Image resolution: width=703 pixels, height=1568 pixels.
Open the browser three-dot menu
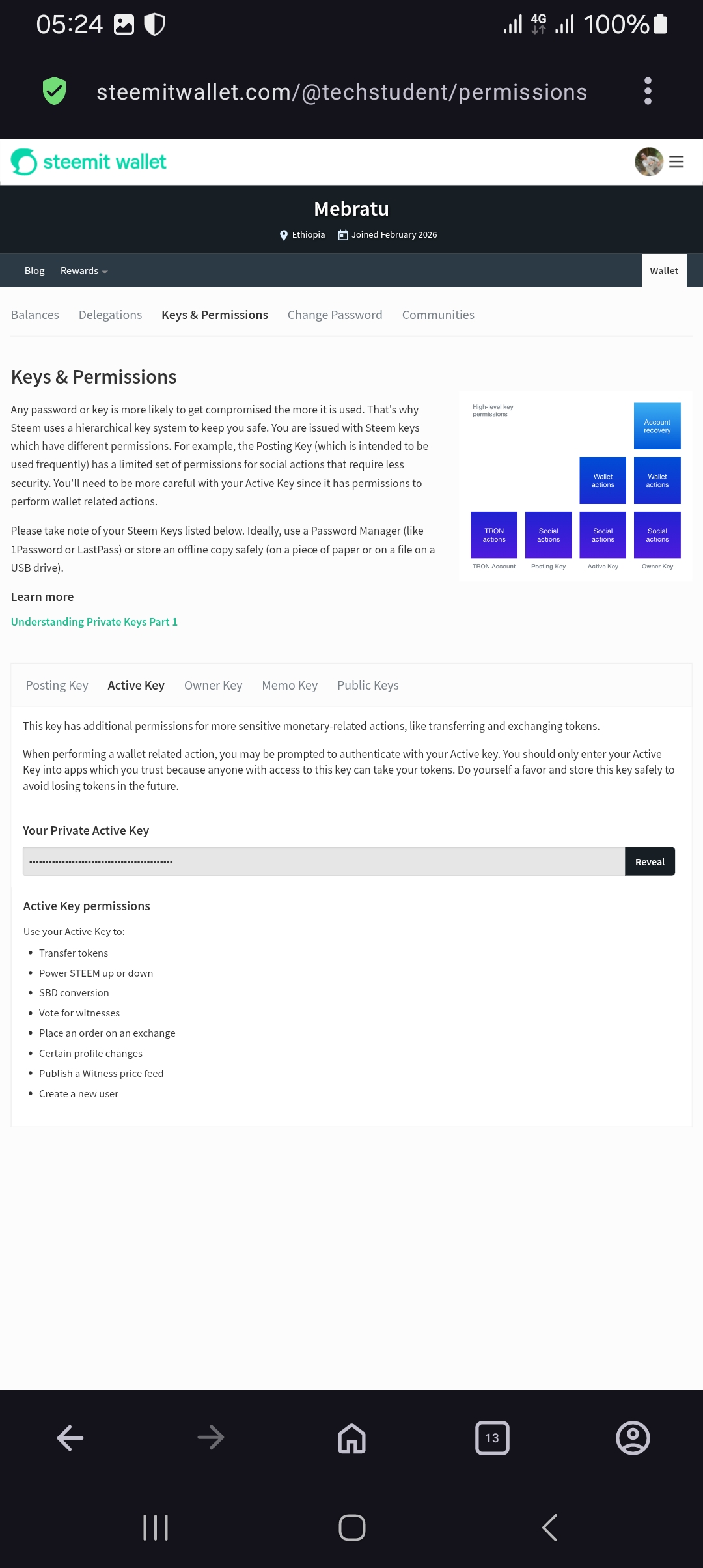tap(647, 91)
